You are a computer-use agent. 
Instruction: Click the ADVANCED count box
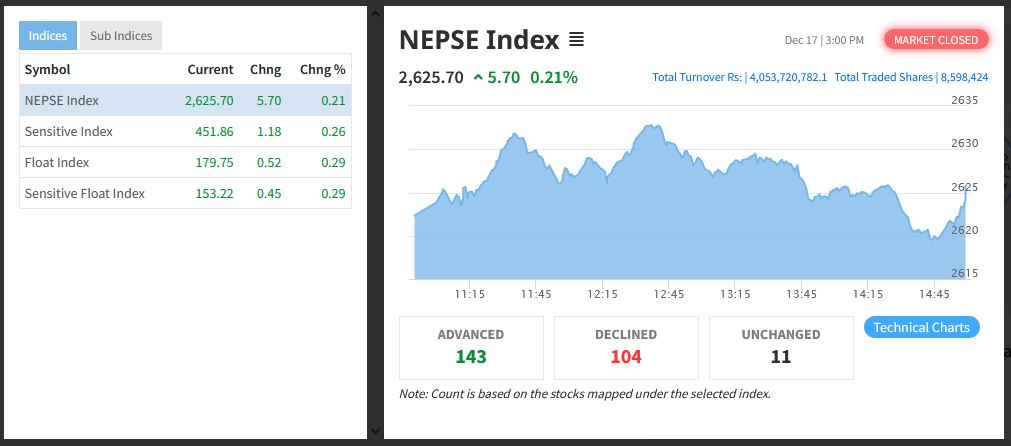[x=471, y=347]
